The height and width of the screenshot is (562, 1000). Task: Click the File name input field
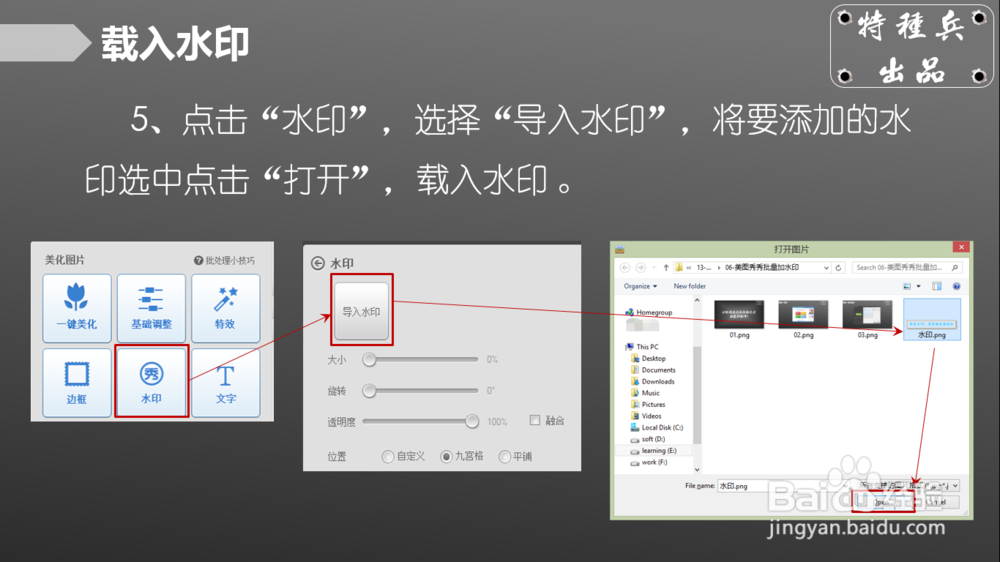(x=784, y=486)
